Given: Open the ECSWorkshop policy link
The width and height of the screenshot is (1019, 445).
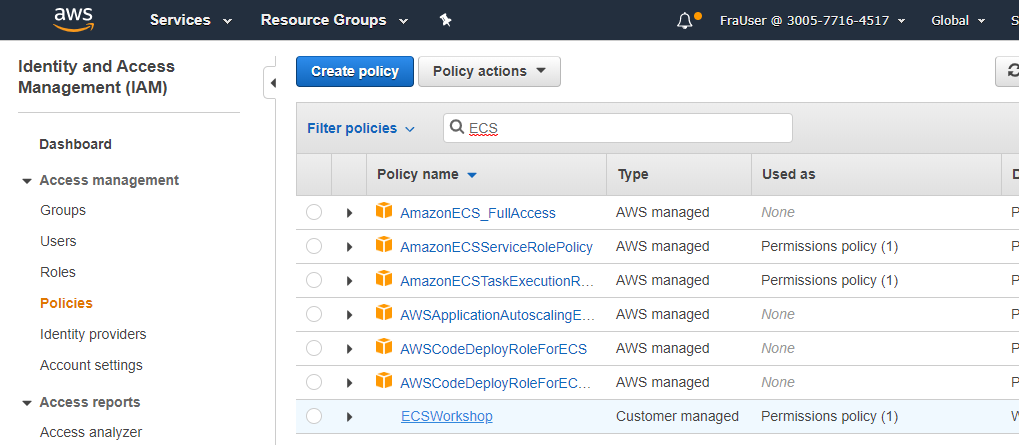Looking at the screenshot, I should 446,416.
